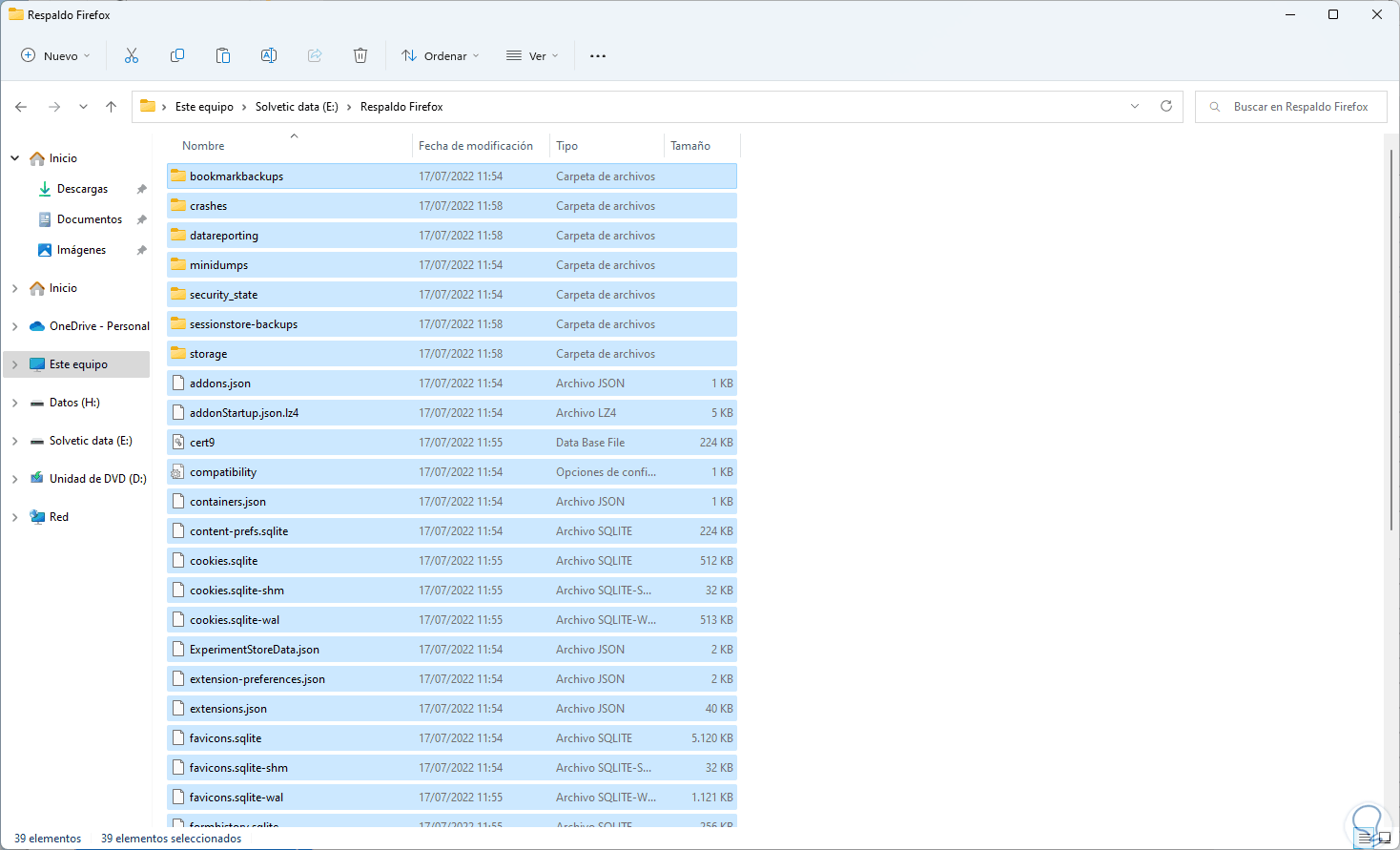Viewport: 1400px width, 850px height.
Task: Click the folder icon of the crashes row
Action: 178,205
